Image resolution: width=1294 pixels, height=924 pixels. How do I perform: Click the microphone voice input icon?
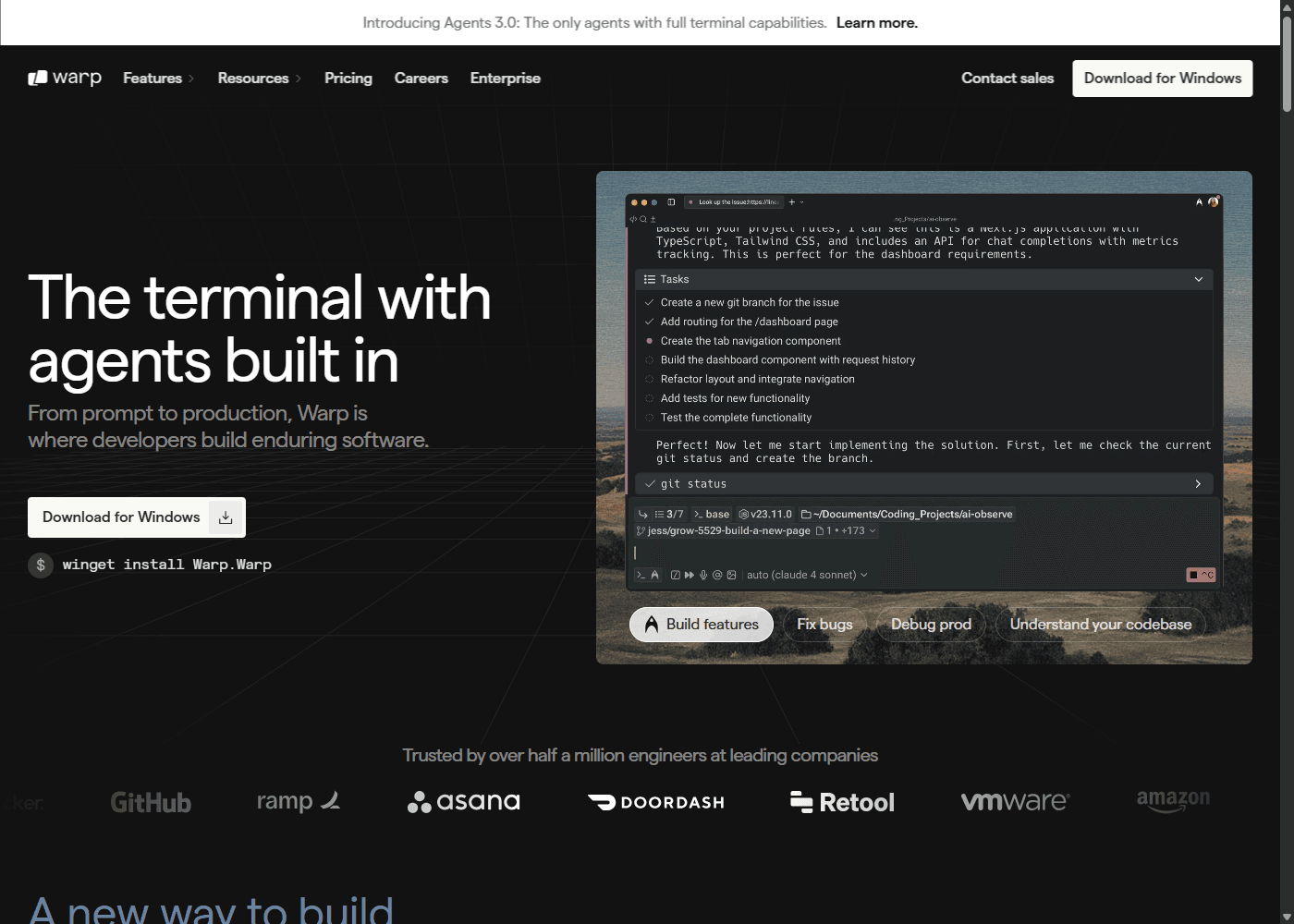coord(703,575)
